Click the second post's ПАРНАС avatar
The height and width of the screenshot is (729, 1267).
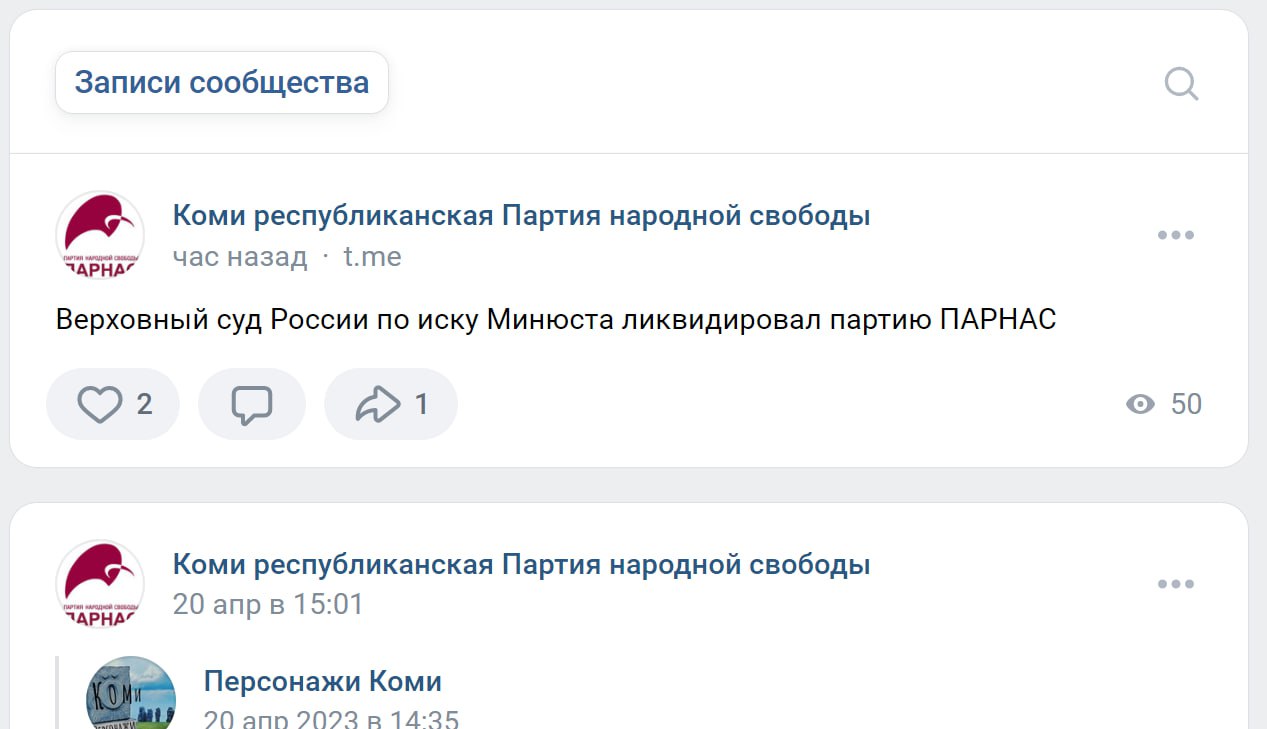(100, 585)
